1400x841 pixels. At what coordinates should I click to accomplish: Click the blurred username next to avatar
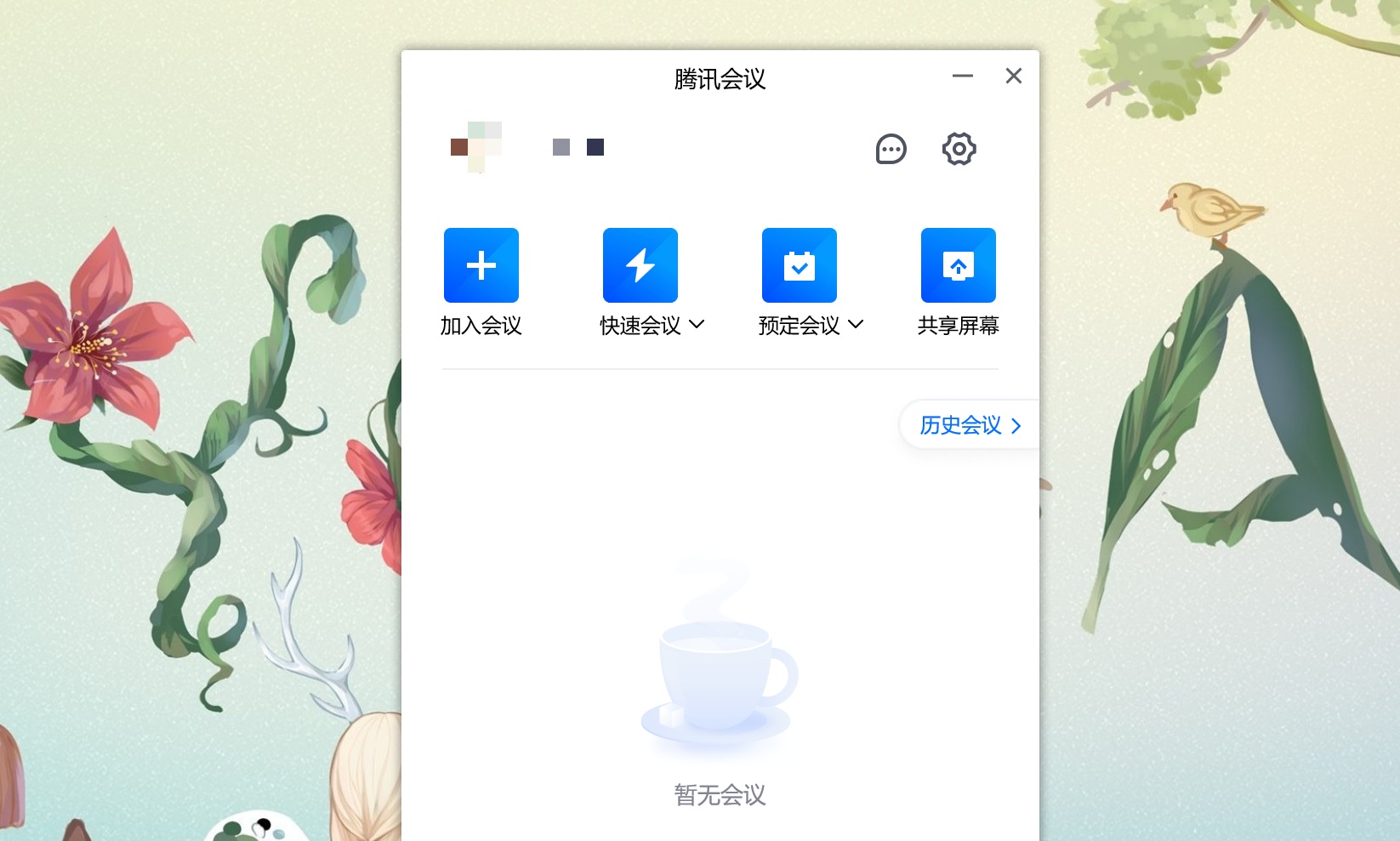[x=578, y=147]
